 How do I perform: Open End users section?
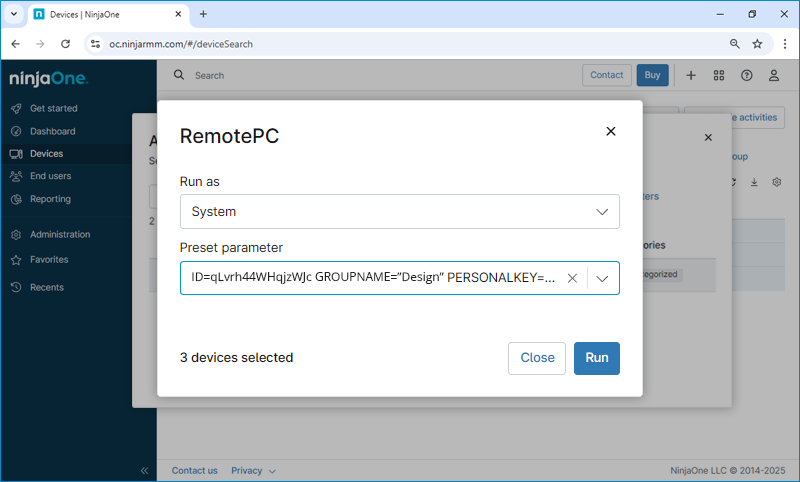[51, 176]
